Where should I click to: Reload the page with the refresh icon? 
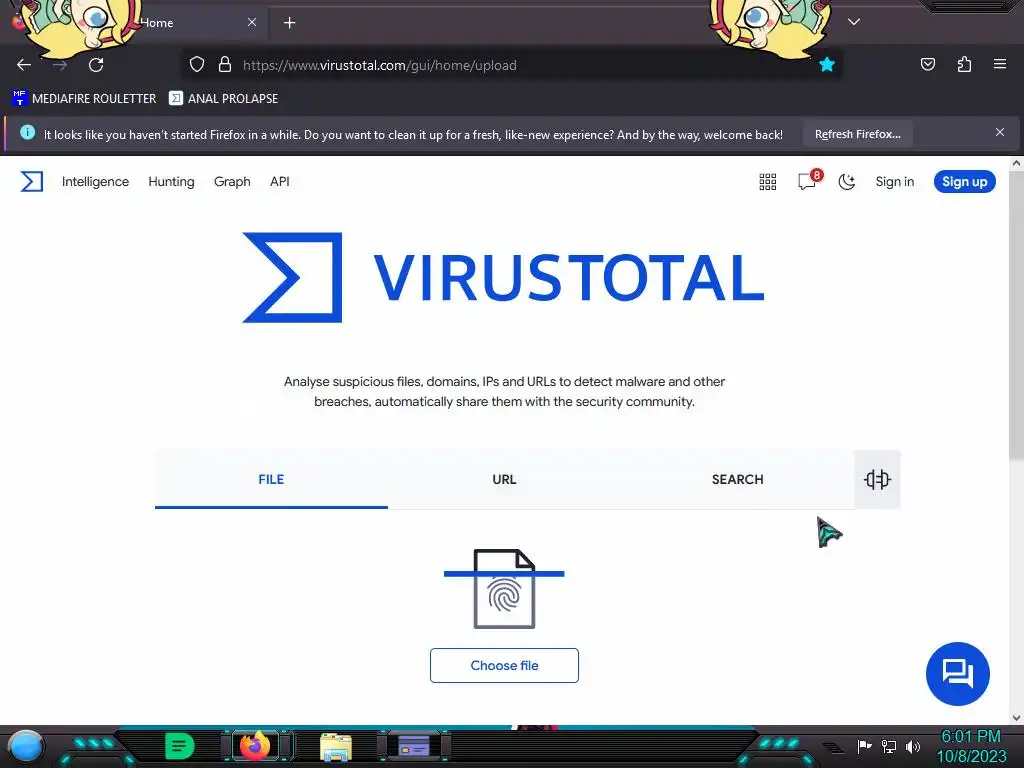click(96, 65)
